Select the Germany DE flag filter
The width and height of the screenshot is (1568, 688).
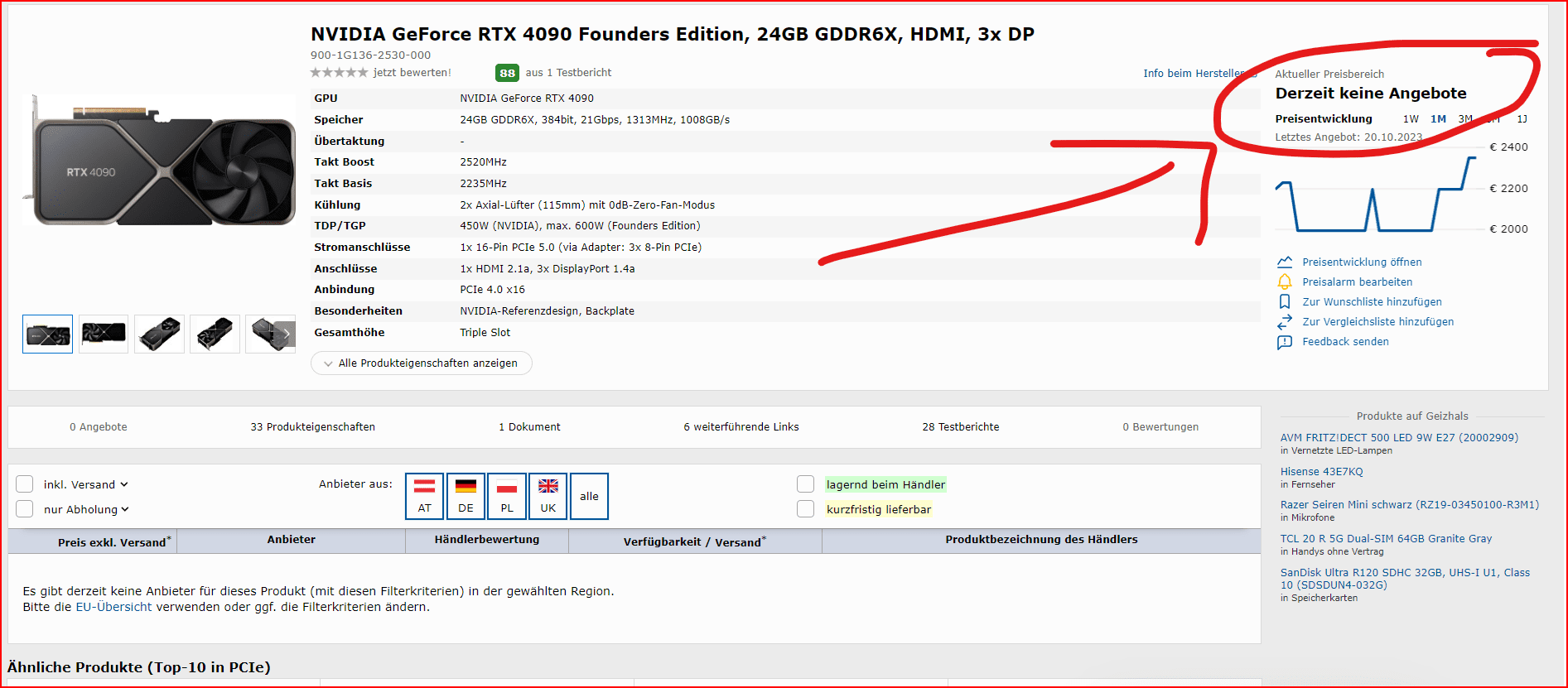point(466,496)
